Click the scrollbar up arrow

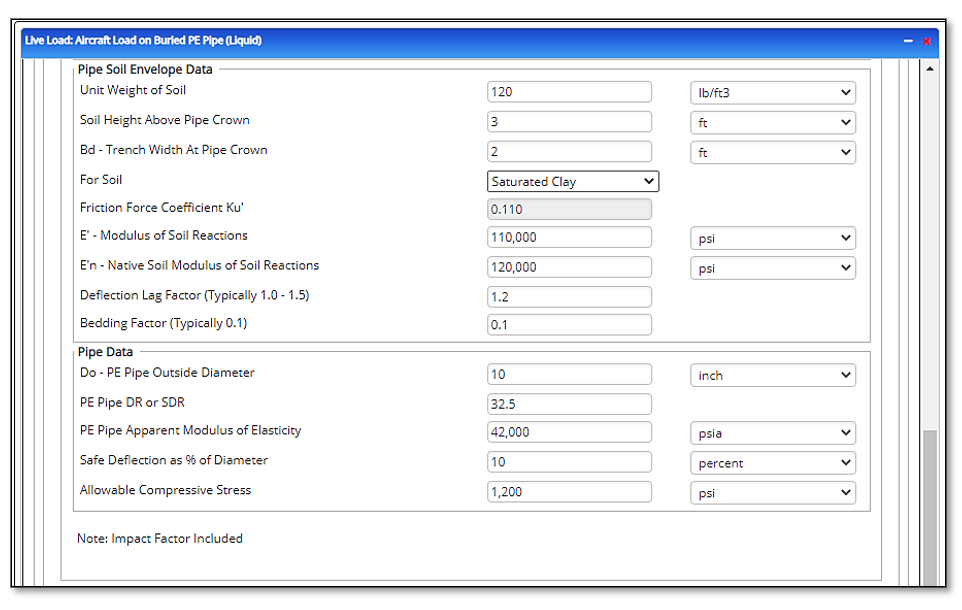930,69
